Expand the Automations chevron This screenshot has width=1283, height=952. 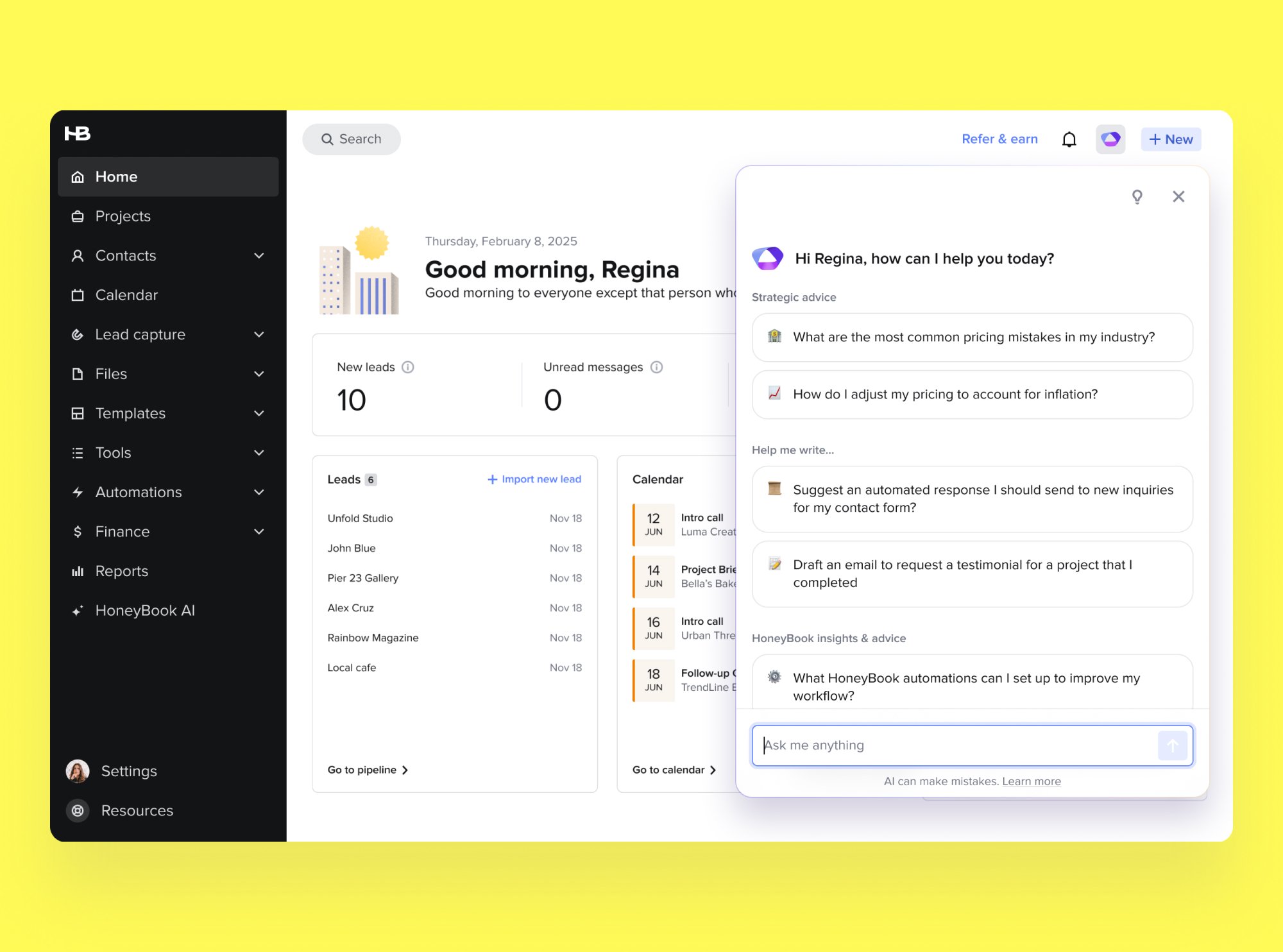tap(259, 493)
